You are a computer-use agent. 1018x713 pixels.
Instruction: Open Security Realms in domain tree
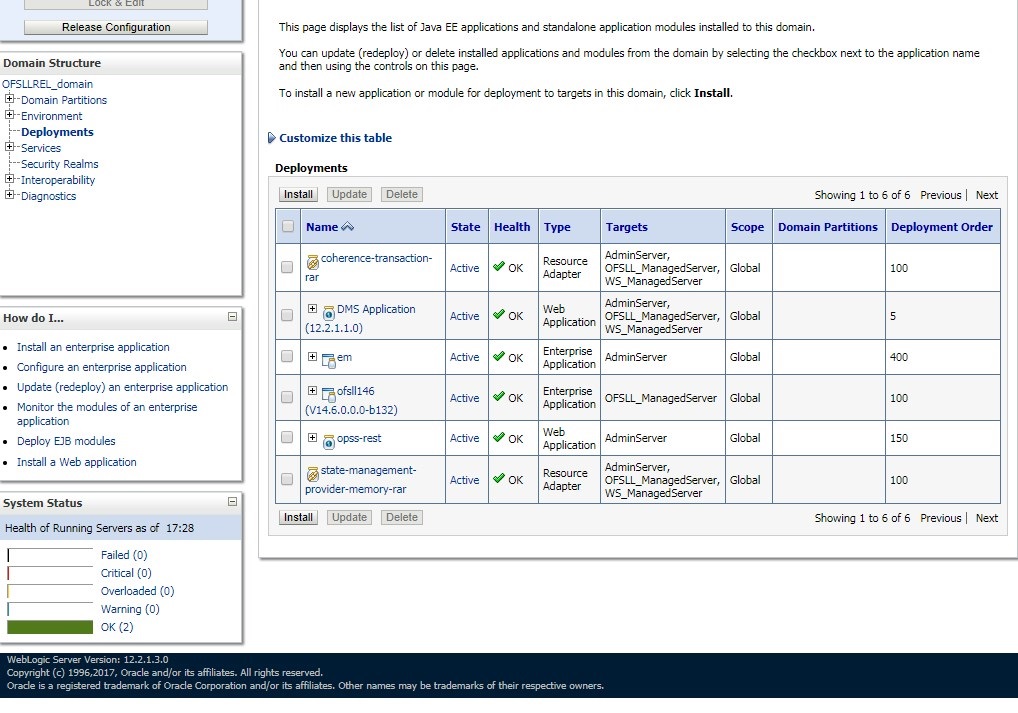pos(60,164)
